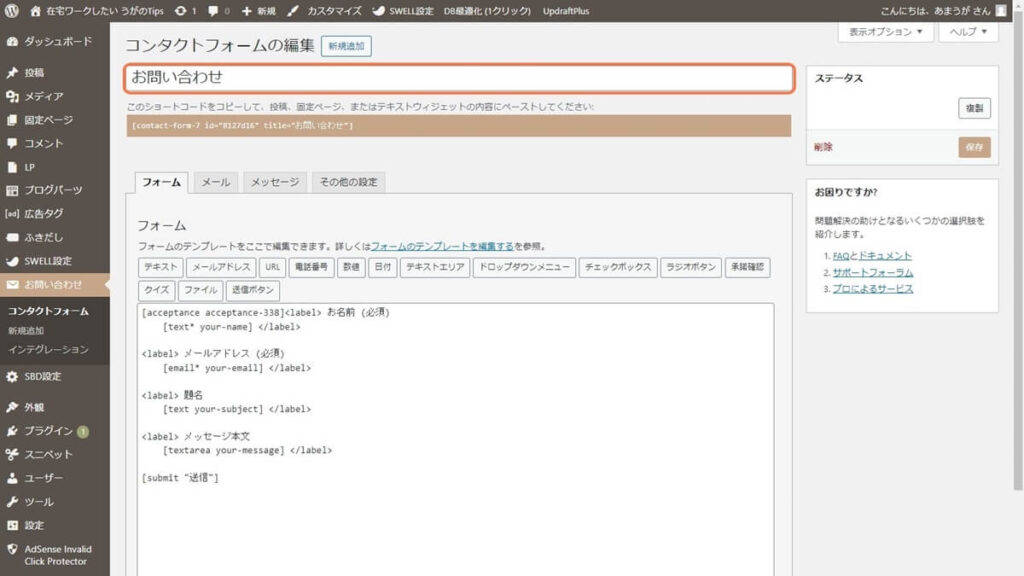This screenshot has width=1024, height=576.
Task: Open the AdSense Invalid Click Protector shield icon
Action: (12, 549)
